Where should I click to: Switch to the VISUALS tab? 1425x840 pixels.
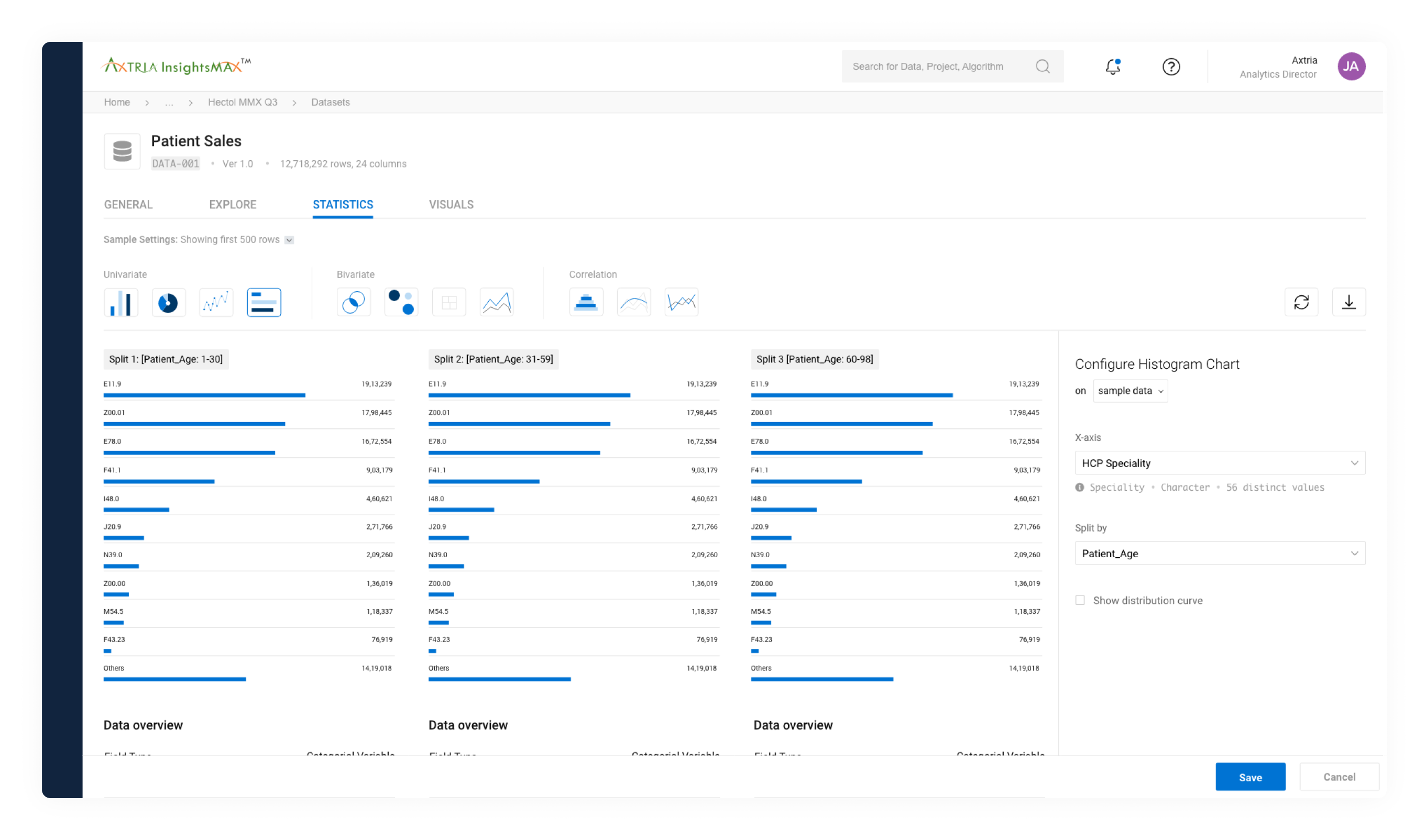(x=451, y=204)
